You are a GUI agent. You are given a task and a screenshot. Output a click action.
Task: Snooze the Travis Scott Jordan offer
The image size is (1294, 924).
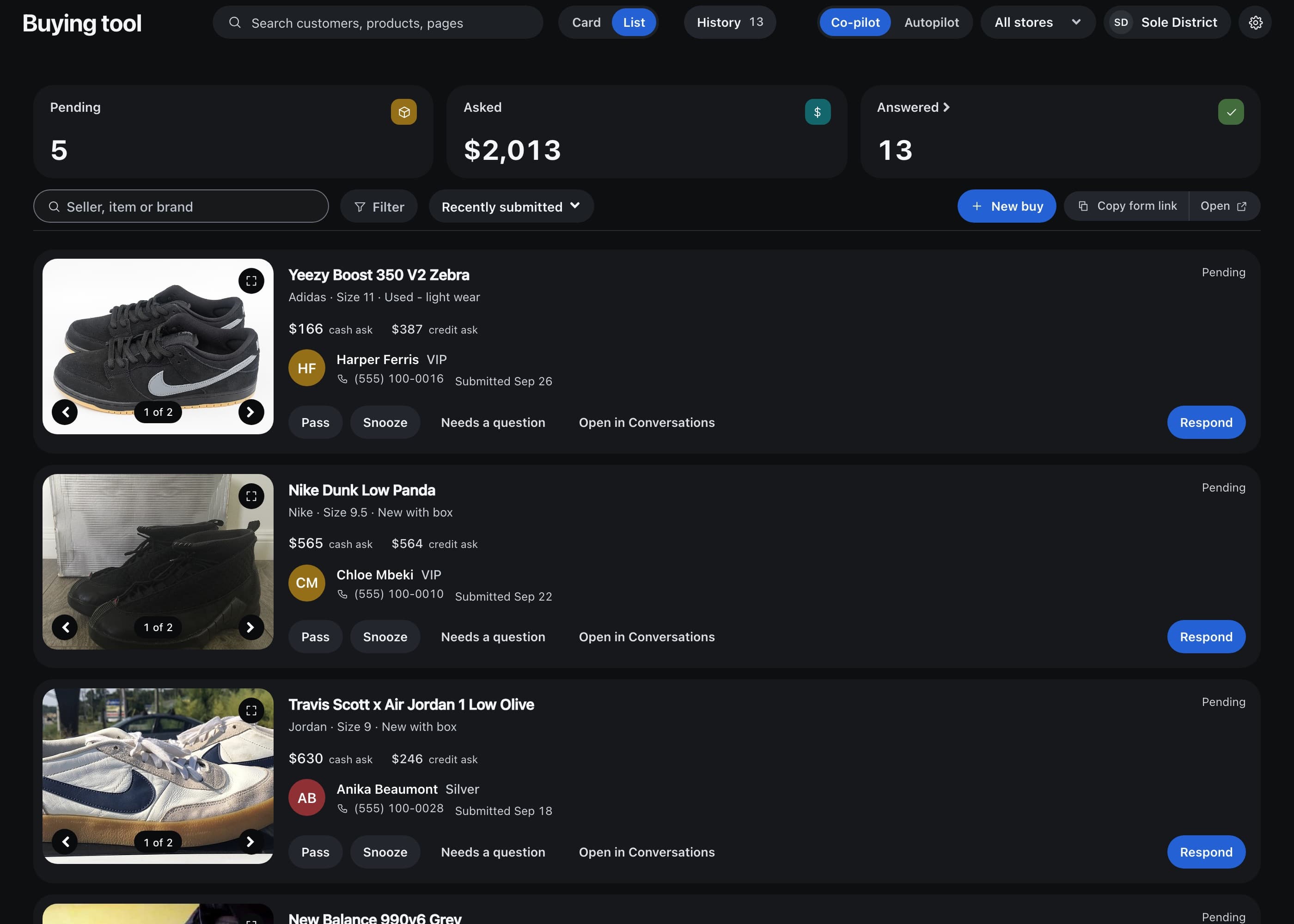click(x=385, y=852)
